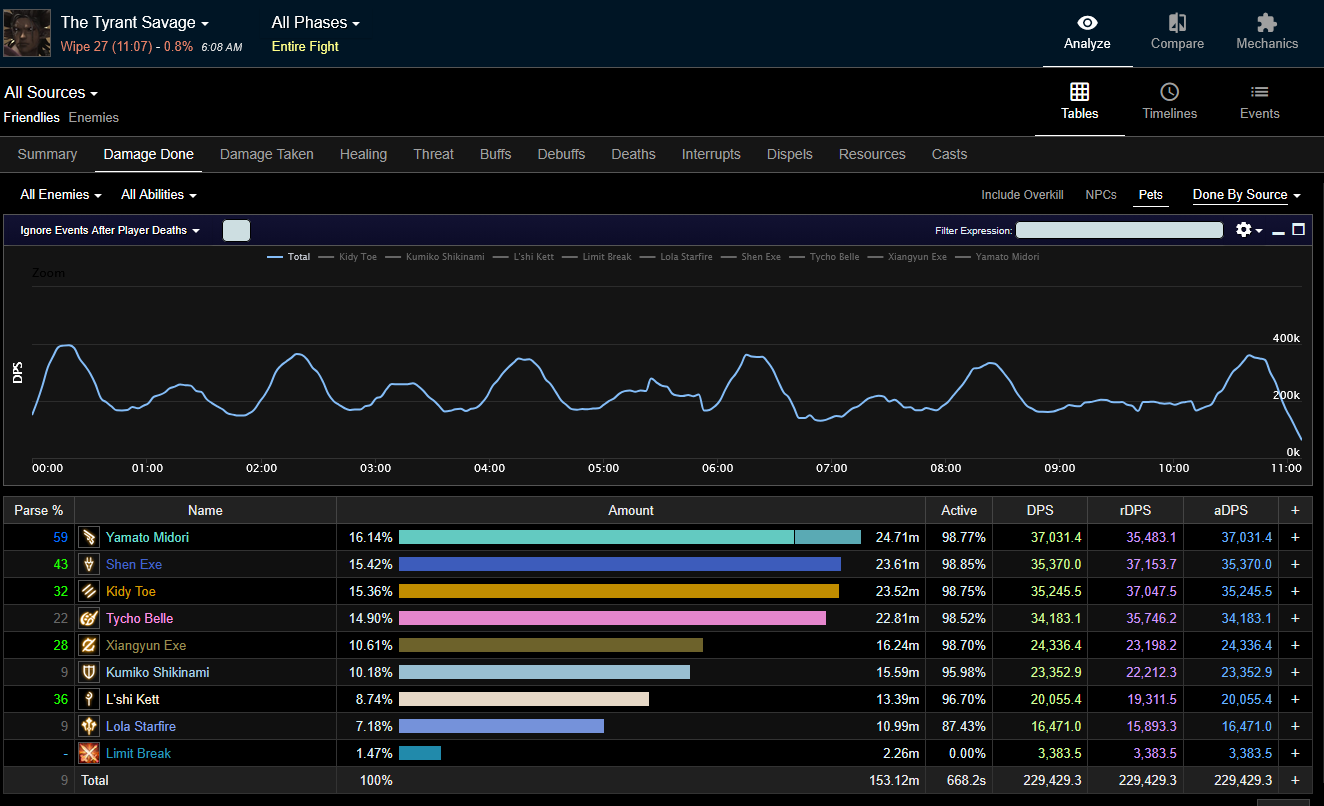This screenshot has width=1324, height=806.
Task: Open the All Phases dropdown
Action: coord(316,22)
